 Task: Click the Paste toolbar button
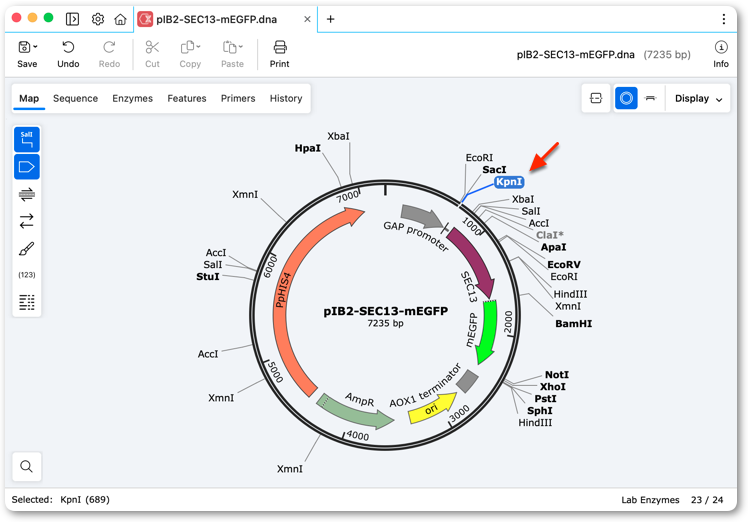click(232, 54)
